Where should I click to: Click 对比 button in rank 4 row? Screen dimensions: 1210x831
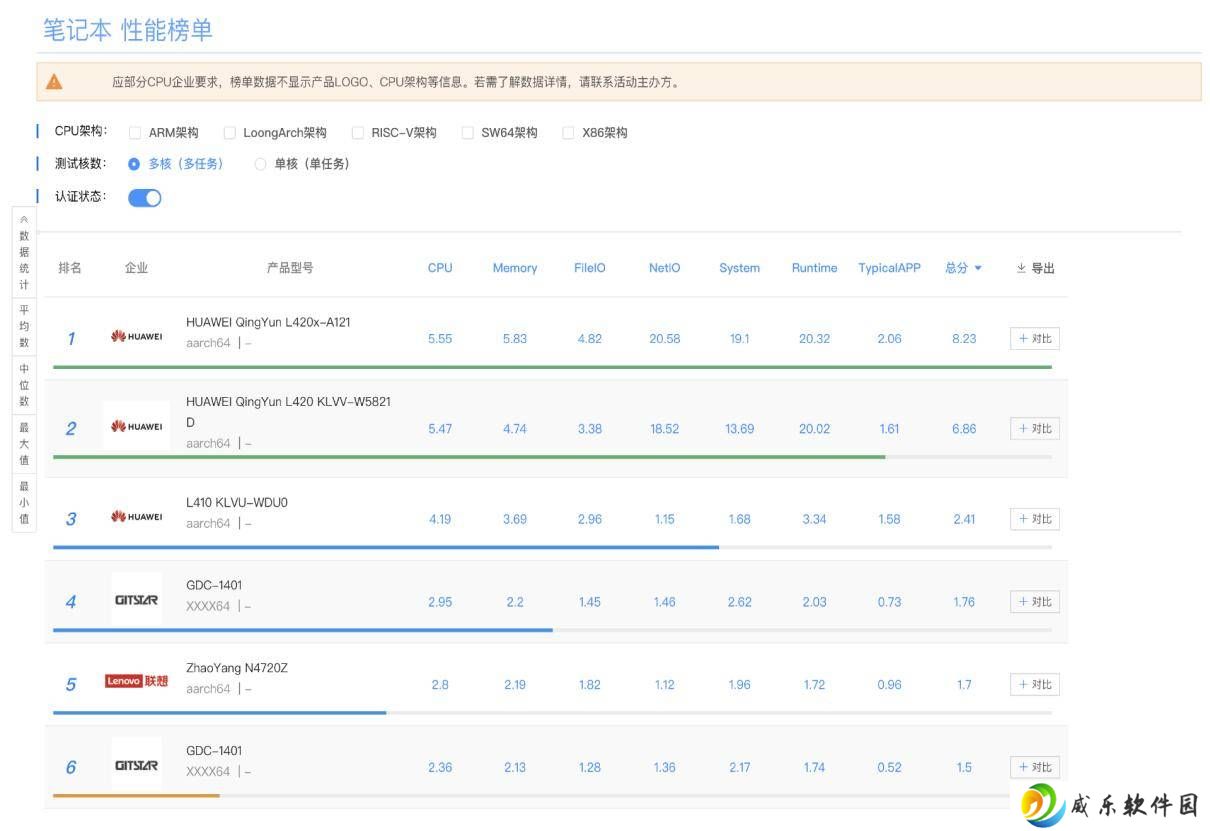[1035, 601]
